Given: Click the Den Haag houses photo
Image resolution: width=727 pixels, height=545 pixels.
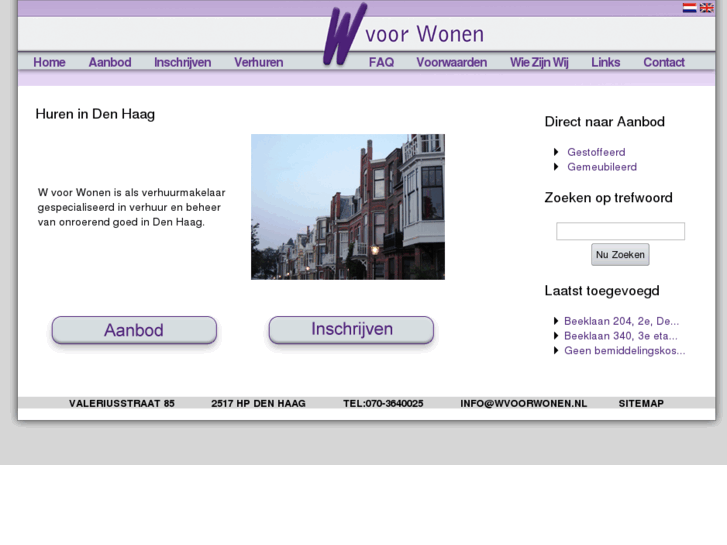Looking at the screenshot, I should coord(348,207).
